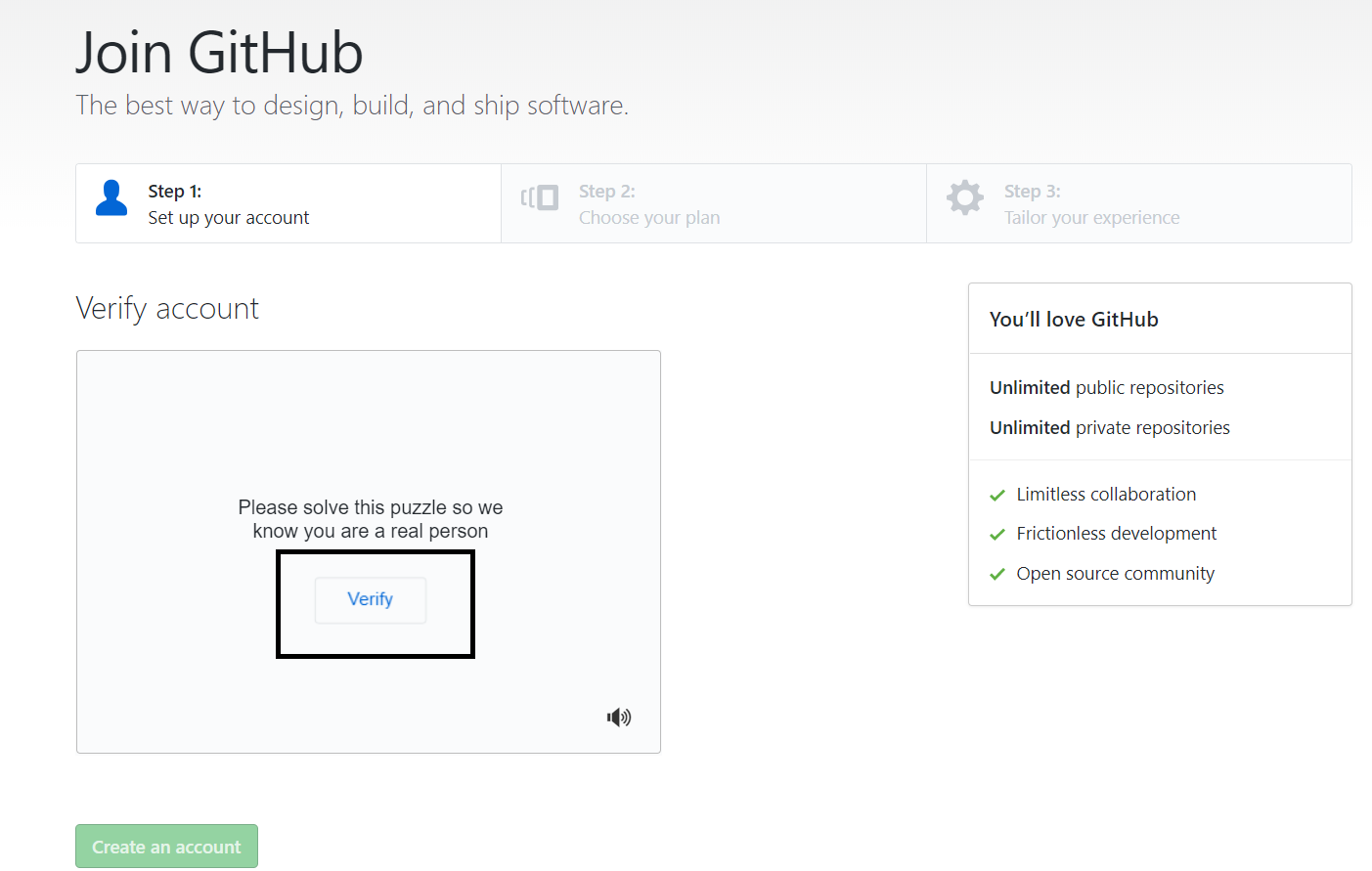This screenshot has height=871, width=1372.
Task: Click the 'Please solve this puzzle' message
Action: (371, 519)
